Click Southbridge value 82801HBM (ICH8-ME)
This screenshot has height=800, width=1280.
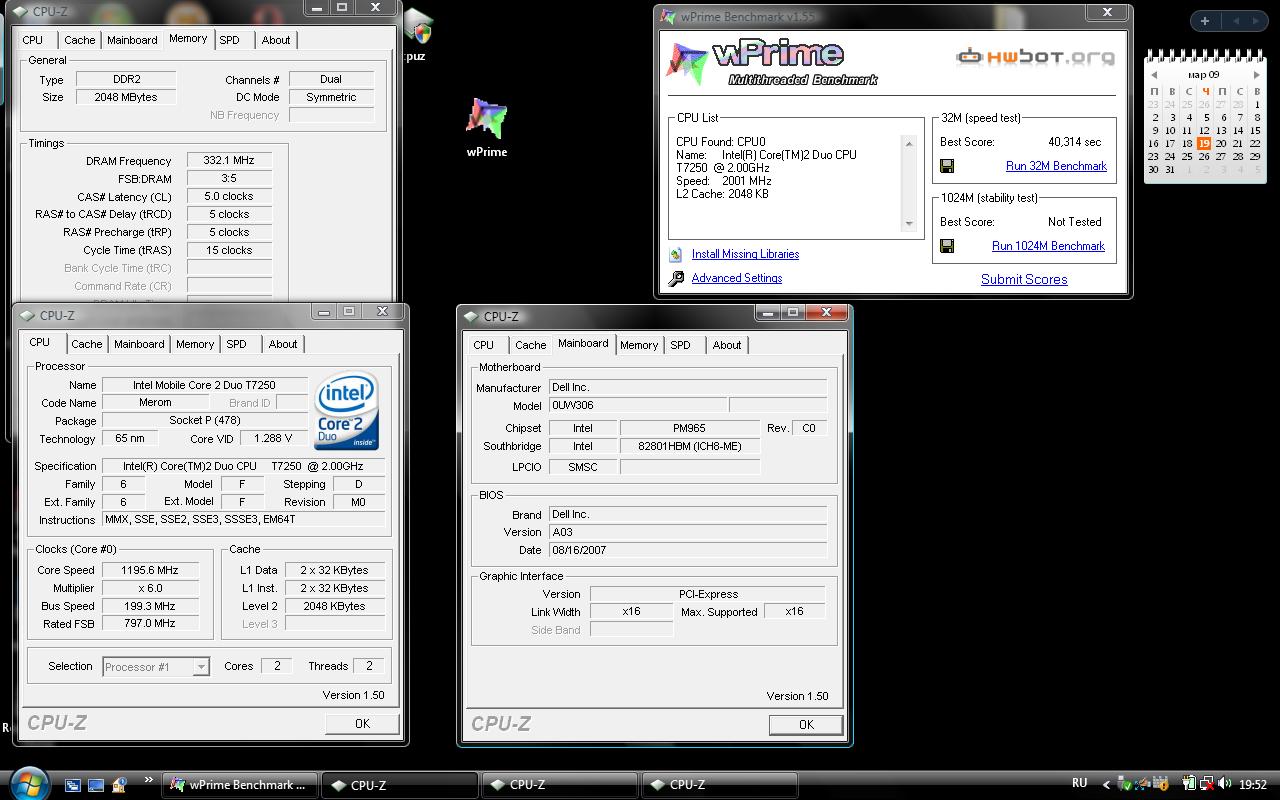click(x=689, y=446)
